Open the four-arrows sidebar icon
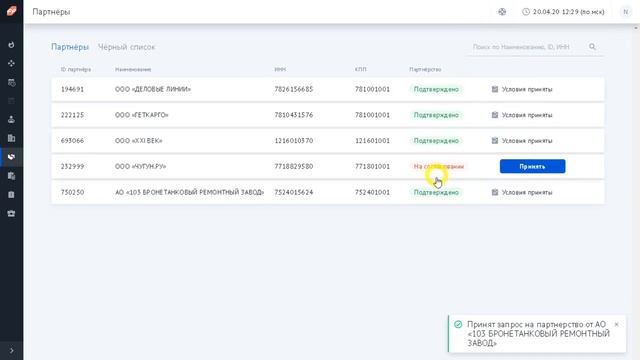 point(11,63)
